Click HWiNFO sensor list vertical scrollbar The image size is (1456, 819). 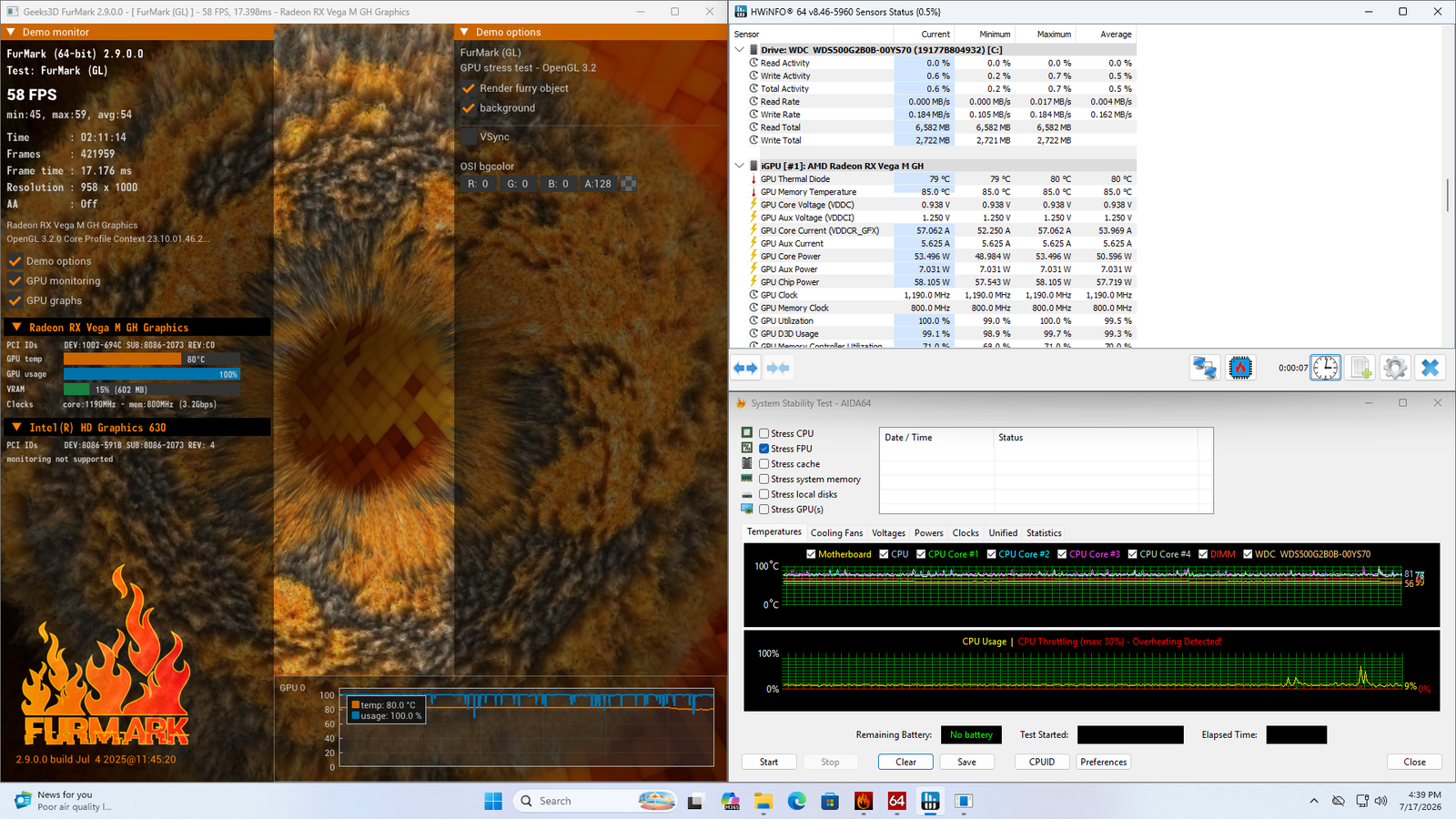click(x=1448, y=196)
